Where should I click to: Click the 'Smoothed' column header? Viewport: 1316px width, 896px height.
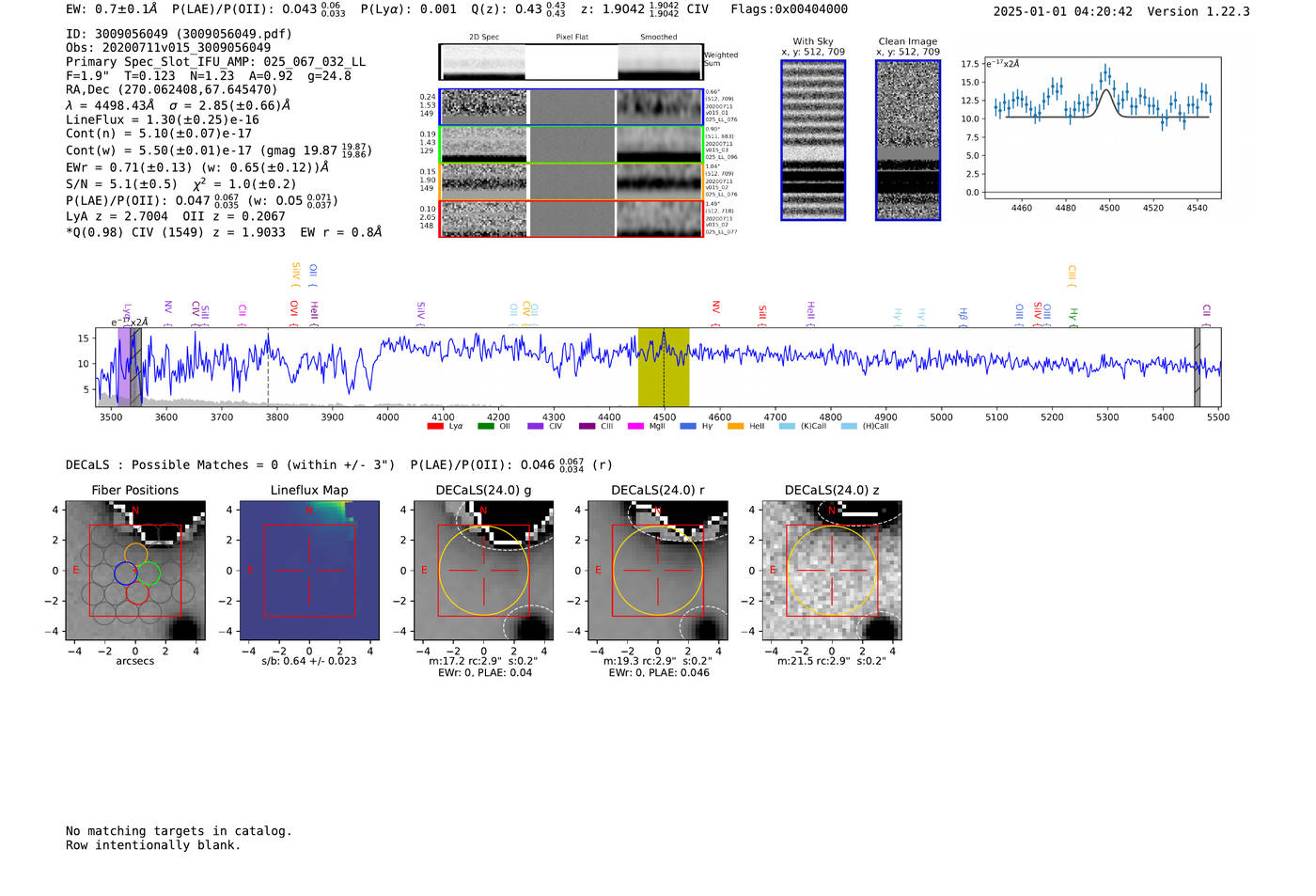[x=659, y=38]
